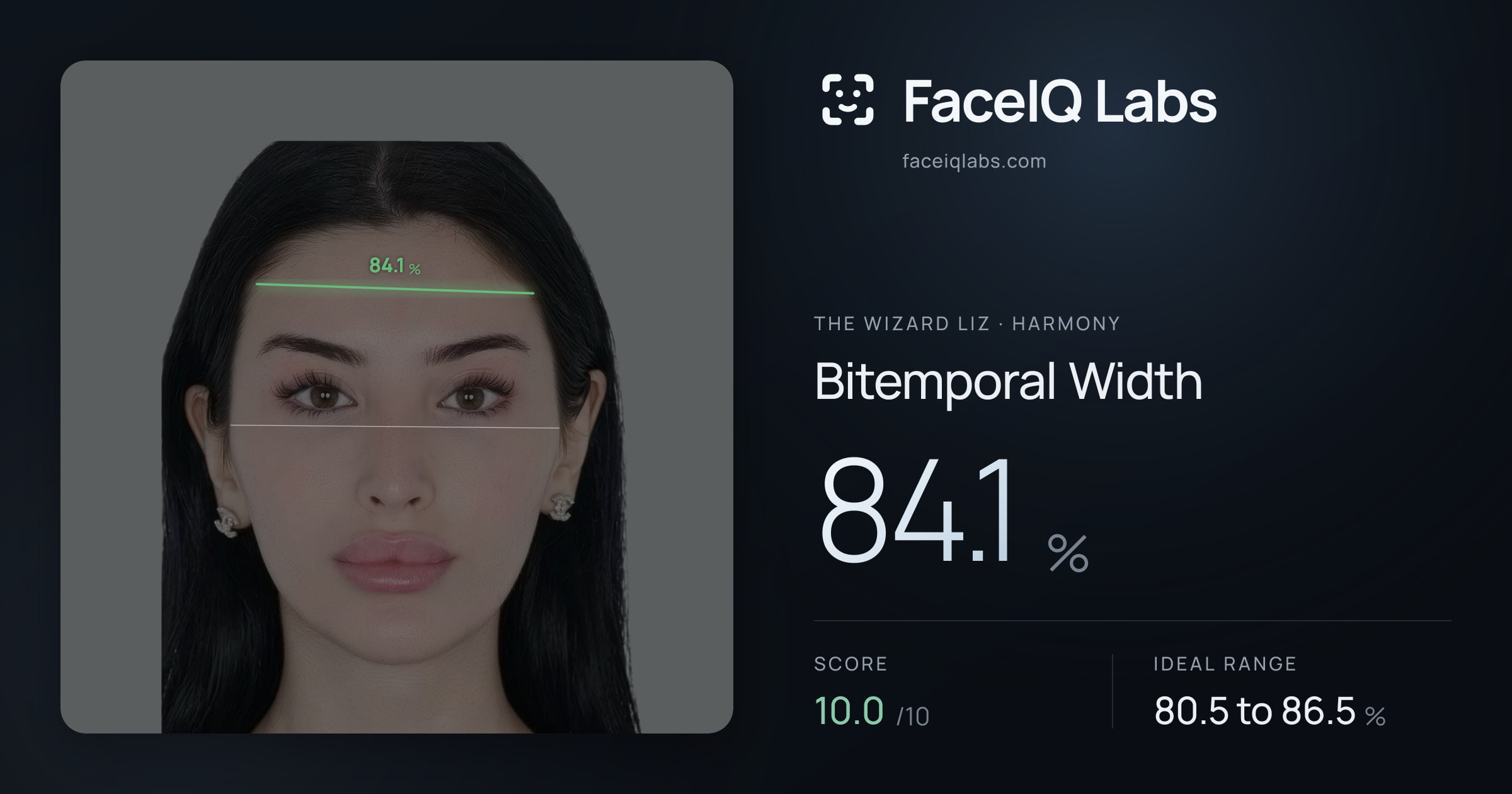
Task: Click 'THE WIZARD LIZ · HARMONY' label
Action: point(967,323)
